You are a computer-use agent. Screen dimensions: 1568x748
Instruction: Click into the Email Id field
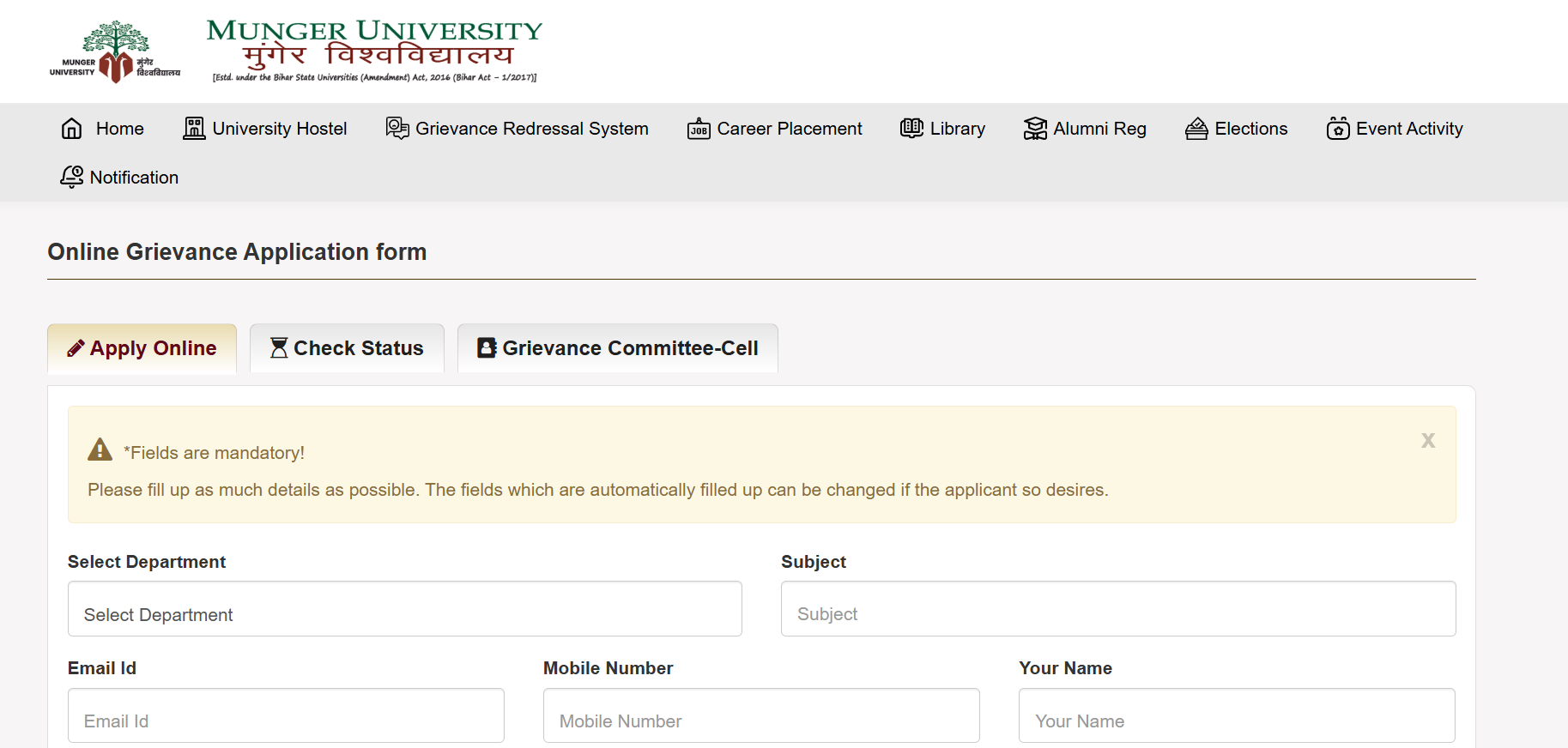pyautogui.click(x=286, y=715)
